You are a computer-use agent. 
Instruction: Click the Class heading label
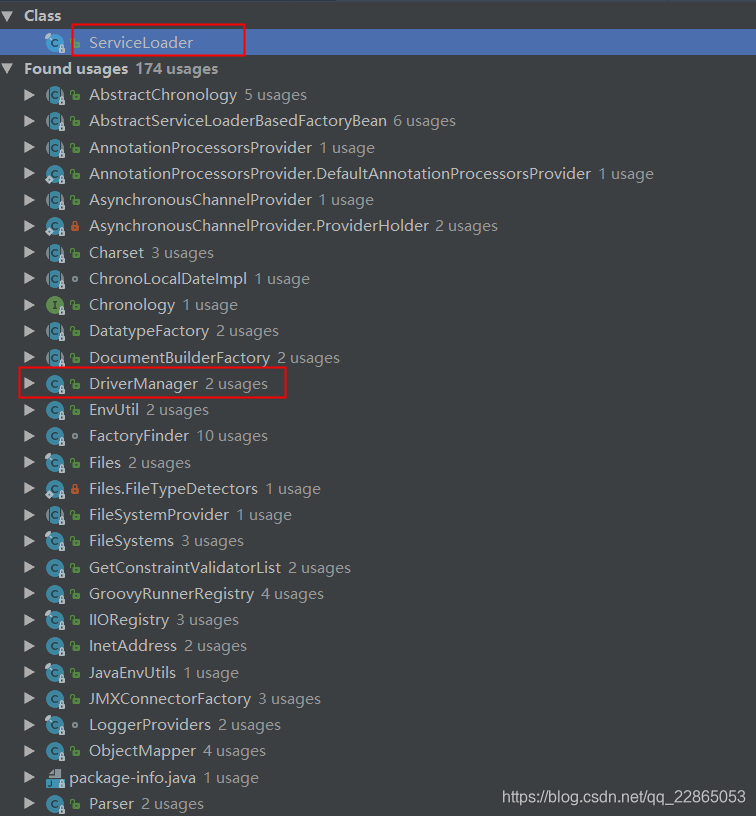click(x=43, y=16)
